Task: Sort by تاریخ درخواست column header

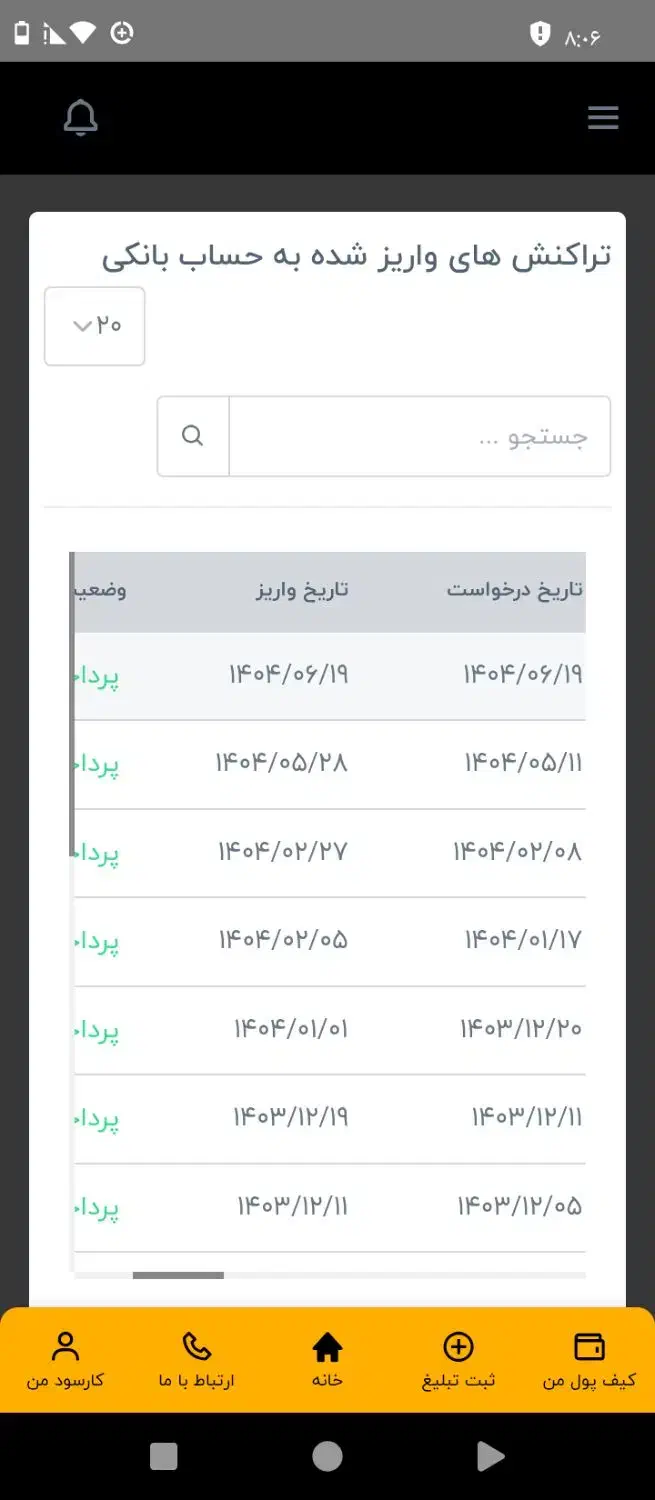Action: (514, 589)
